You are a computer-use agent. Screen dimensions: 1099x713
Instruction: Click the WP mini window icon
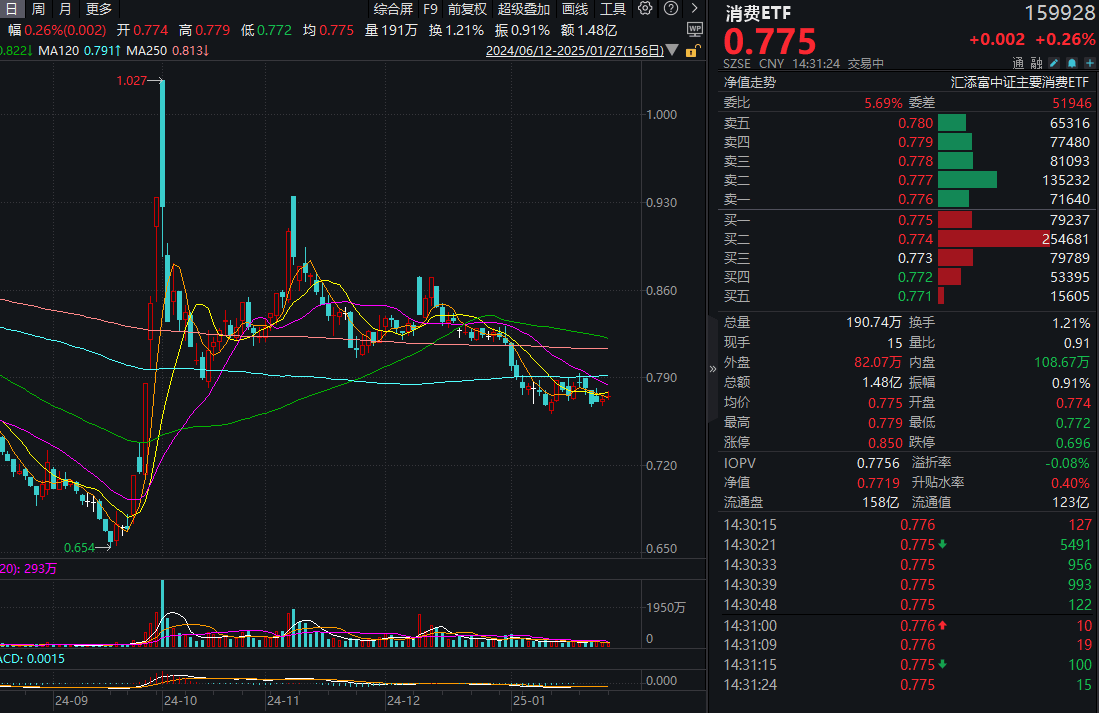tap(695, 29)
